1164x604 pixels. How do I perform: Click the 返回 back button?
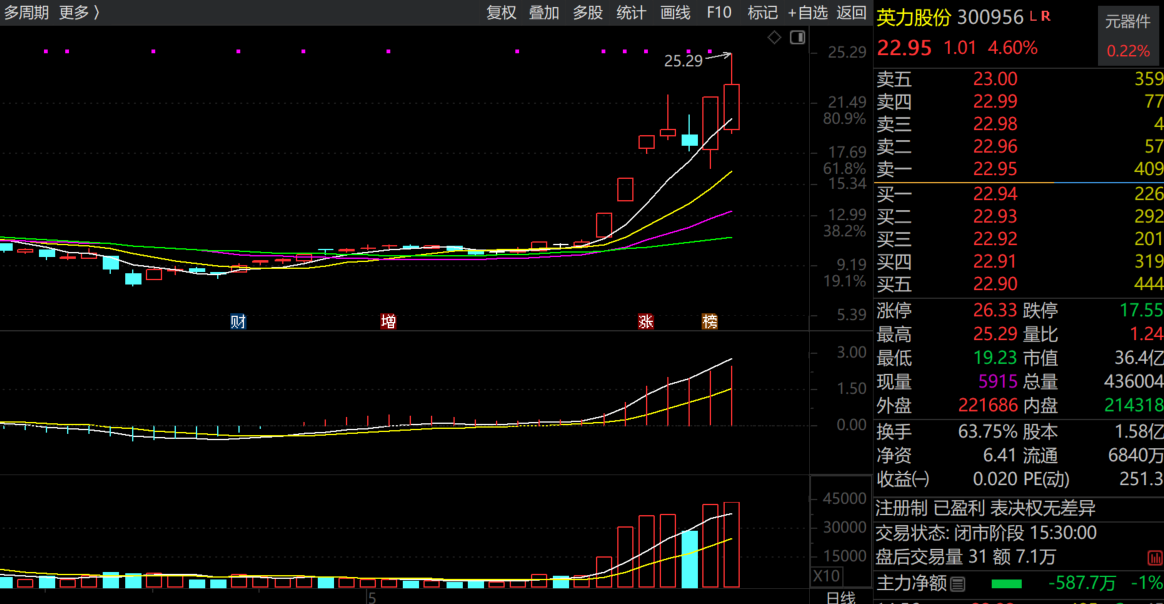tap(851, 13)
